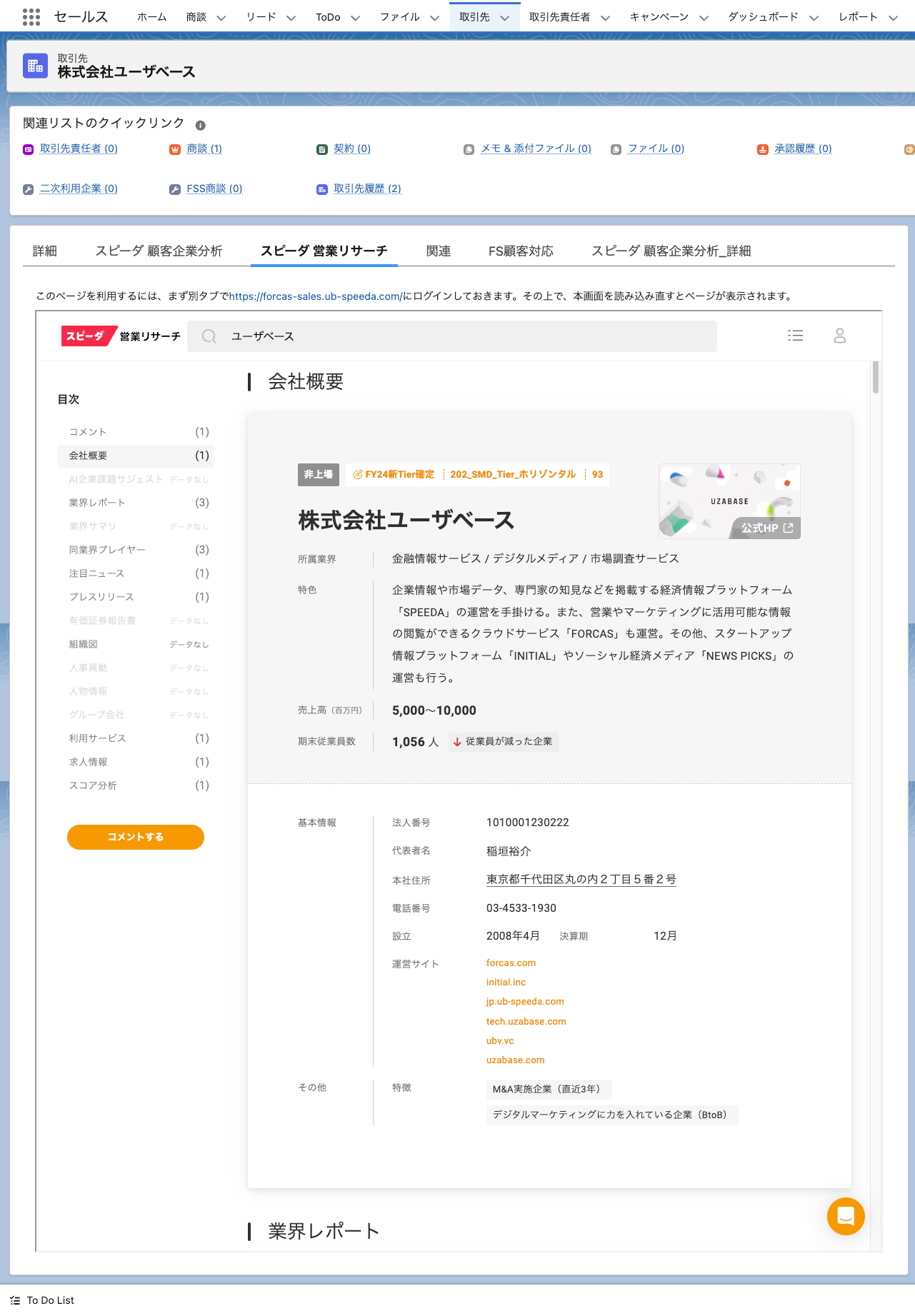Expand the 取引先責任者 nav dropdown chevron
Screen dimensions: 915x1316
click(x=605, y=18)
